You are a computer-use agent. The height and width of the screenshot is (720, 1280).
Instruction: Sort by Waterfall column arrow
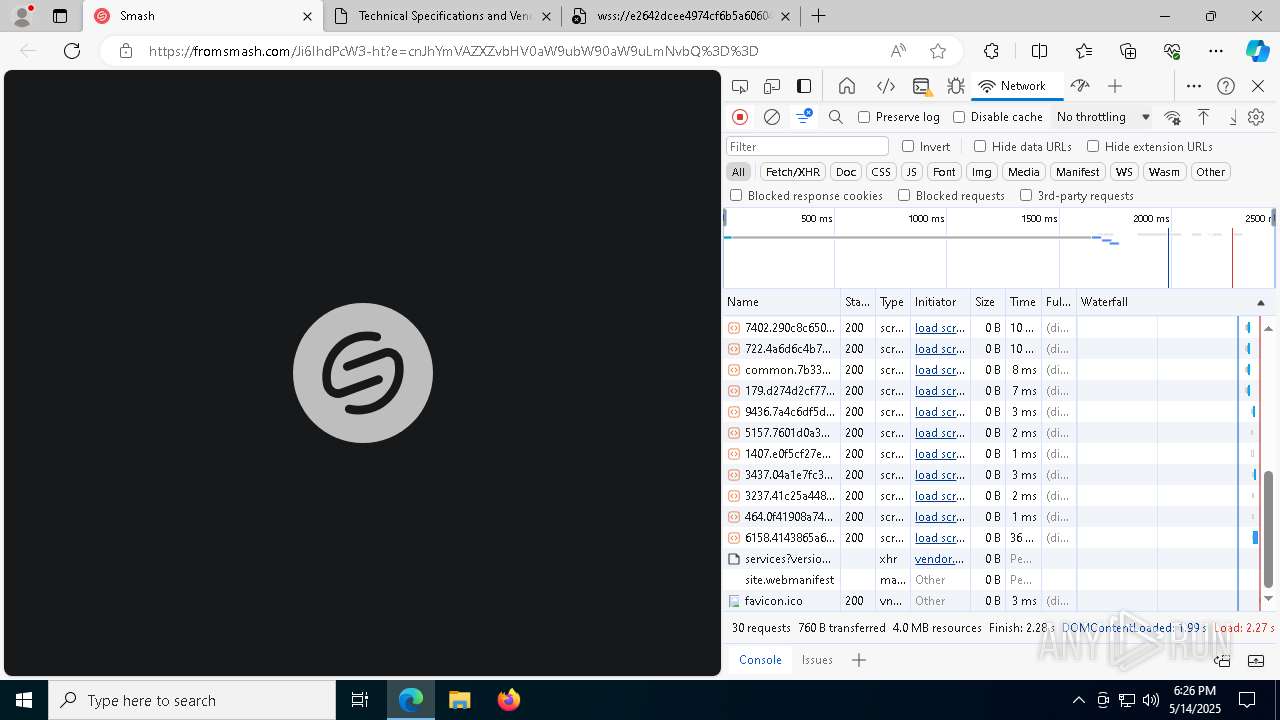coord(1260,302)
